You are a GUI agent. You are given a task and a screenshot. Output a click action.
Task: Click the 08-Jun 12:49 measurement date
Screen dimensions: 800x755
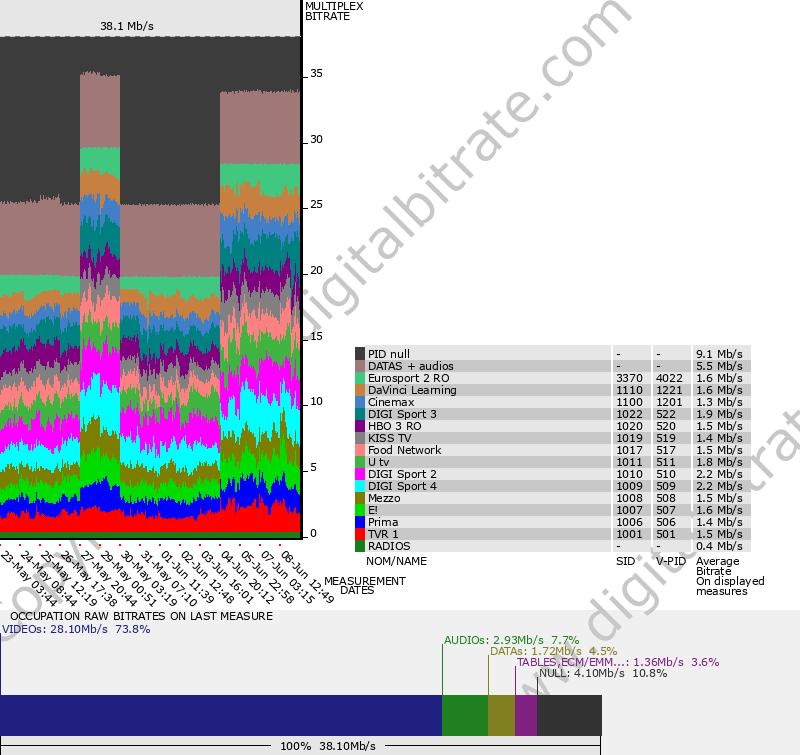tap(307, 577)
